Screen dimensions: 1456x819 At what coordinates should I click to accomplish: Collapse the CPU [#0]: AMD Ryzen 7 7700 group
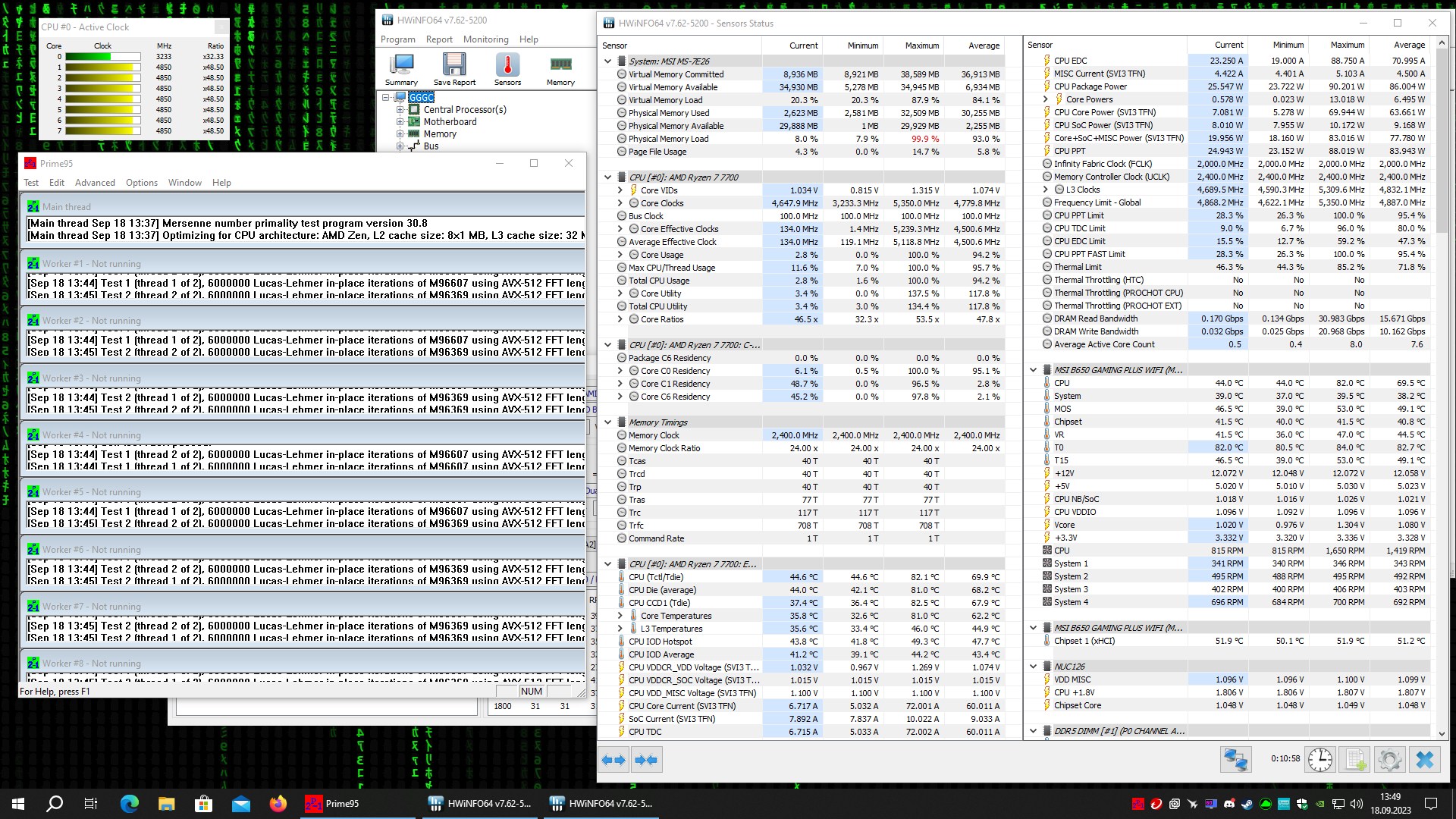click(607, 177)
